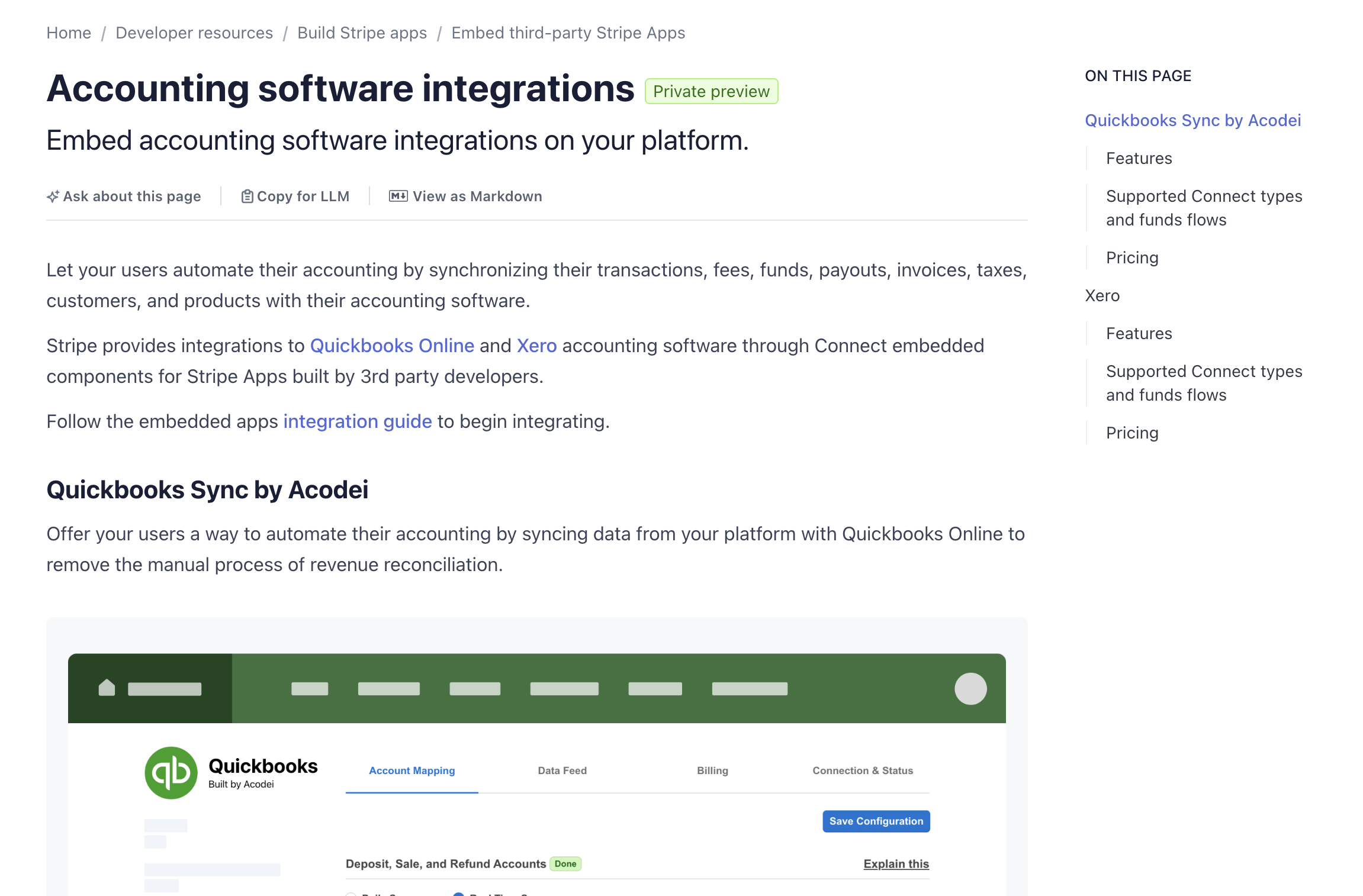Click the round avatar in green header

970,689
